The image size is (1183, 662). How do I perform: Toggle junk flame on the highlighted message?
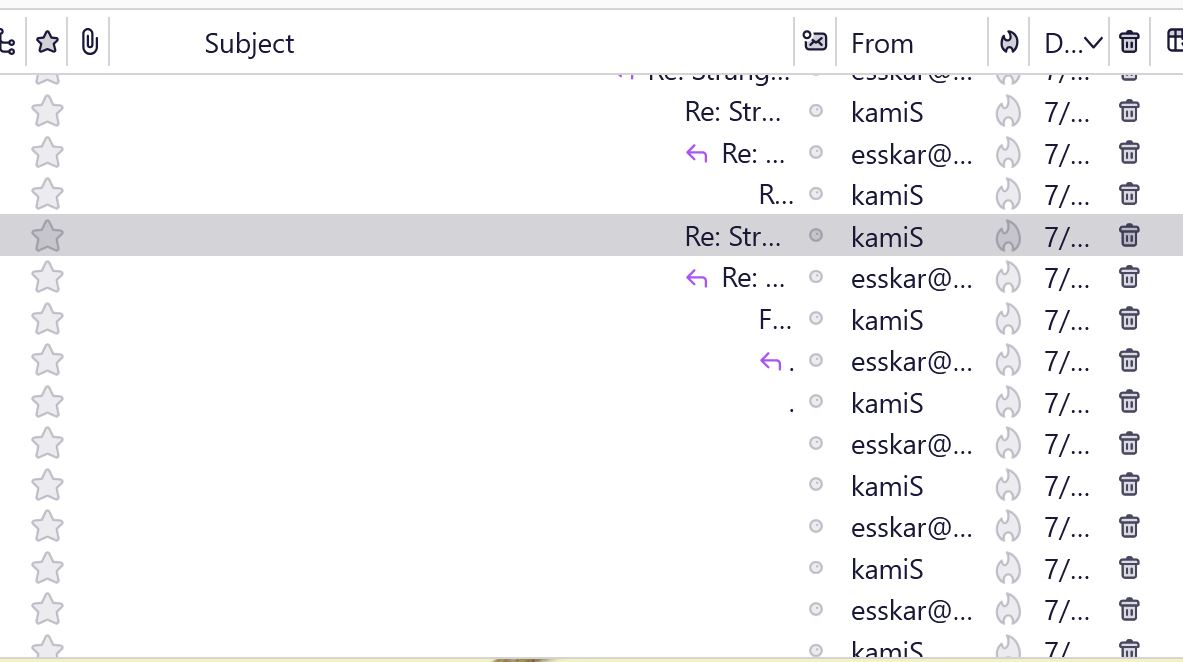click(x=1008, y=236)
